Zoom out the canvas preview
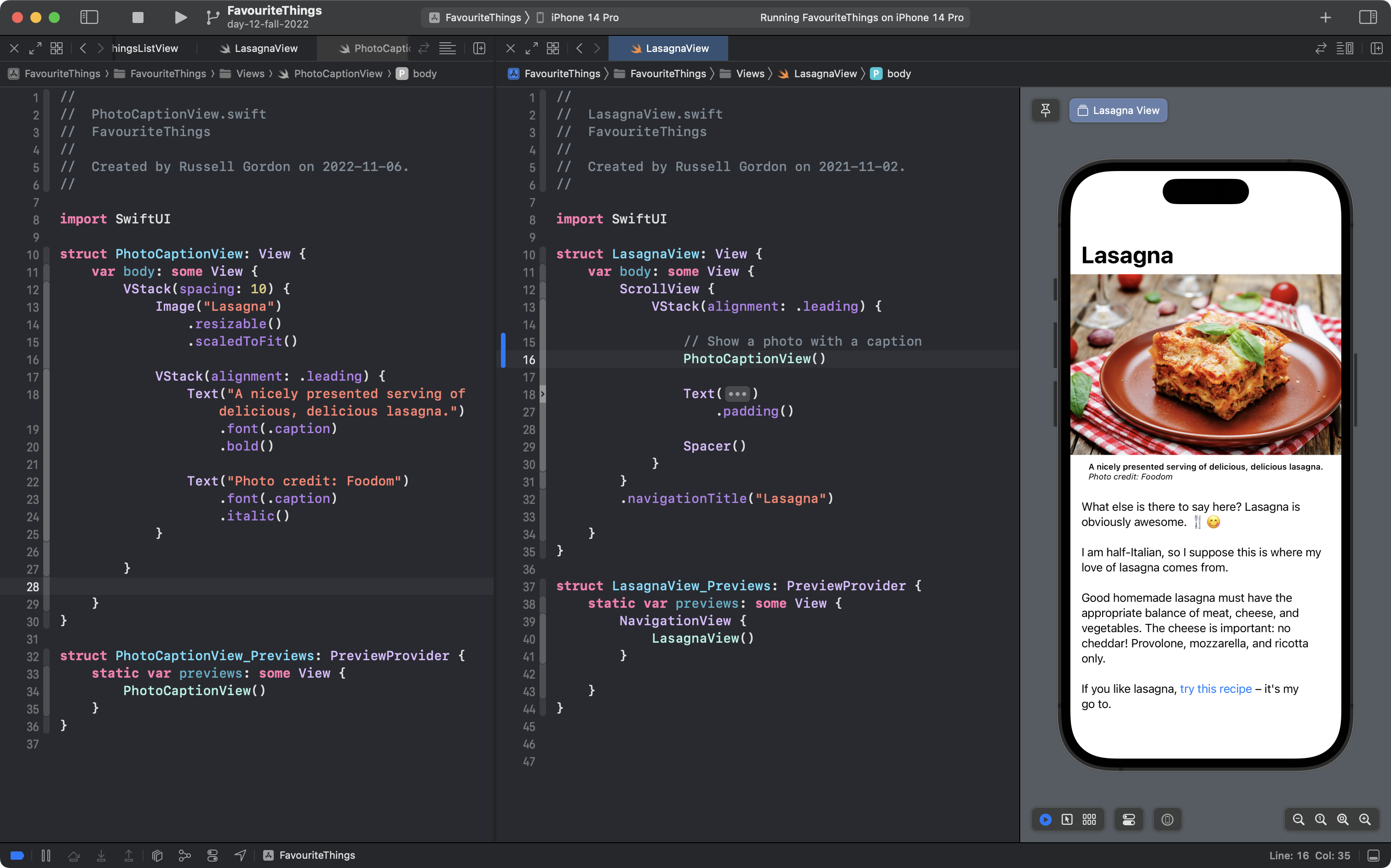The width and height of the screenshot is (1391, 868). click(x=1298, y=820)
